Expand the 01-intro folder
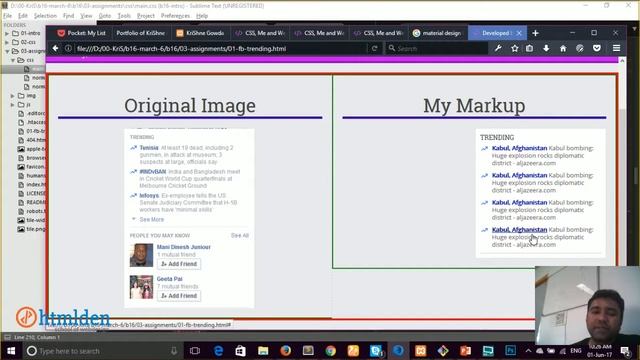 pyautogui.click(x=7, y=33)
